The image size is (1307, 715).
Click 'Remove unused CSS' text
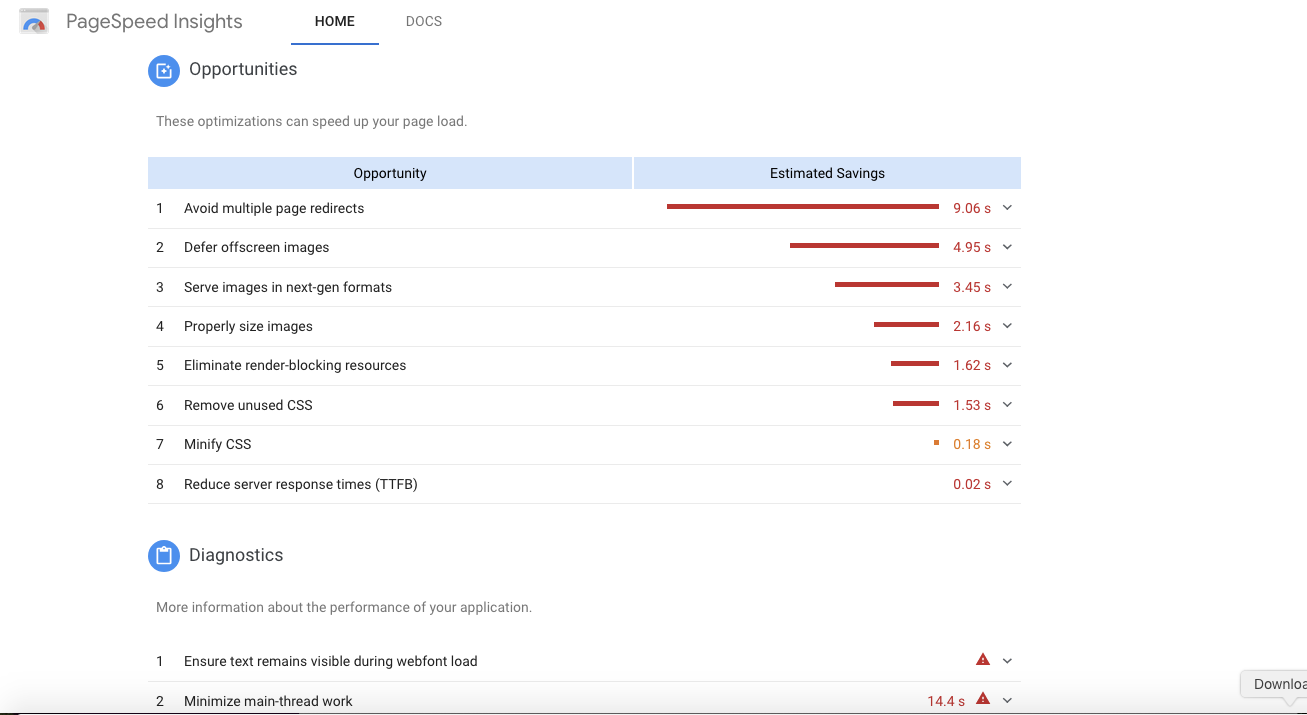(x=248, y=405)
